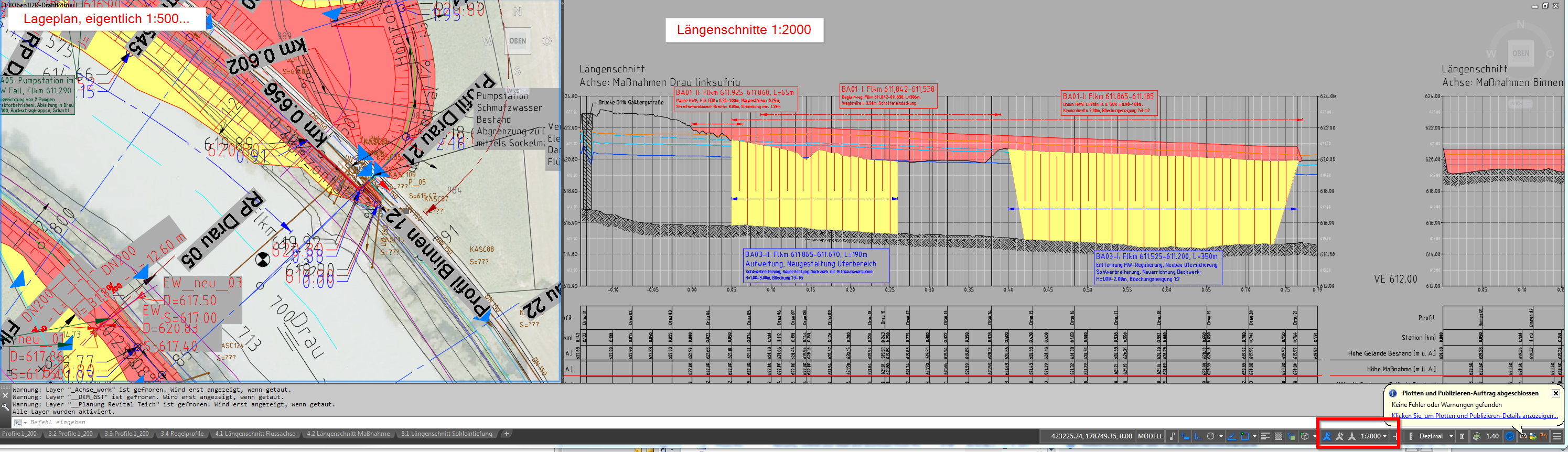Open the status bar customization menu
Image resolution: width=1568 pixels, height=452 pixels.
[1557, 436]
